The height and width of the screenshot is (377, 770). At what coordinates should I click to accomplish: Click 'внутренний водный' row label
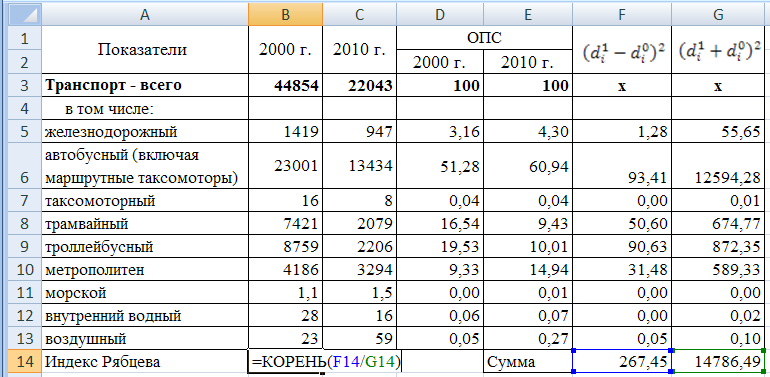pyautogui.click(x=144, y=316)
